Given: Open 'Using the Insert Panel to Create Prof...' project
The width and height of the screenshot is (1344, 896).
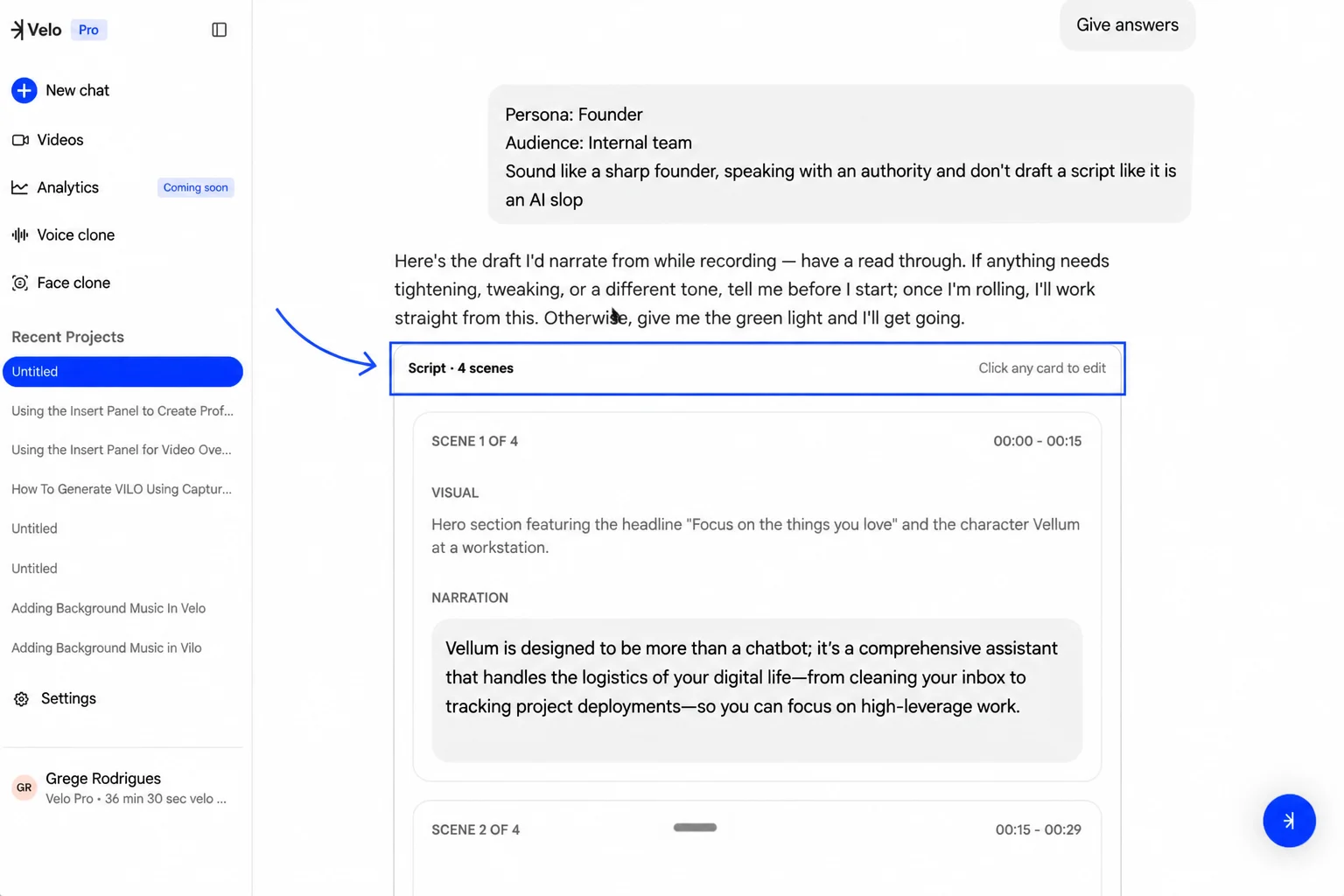Looking at the screenshot, I should (122, 410).
